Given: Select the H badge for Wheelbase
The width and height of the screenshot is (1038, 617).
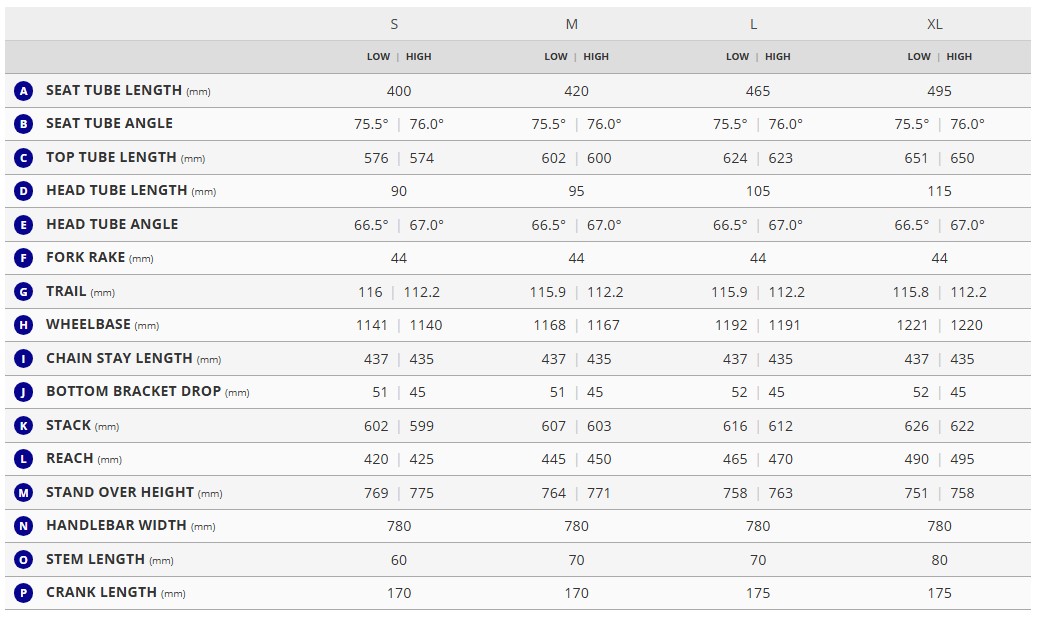Looking at the screenshot, I should coord(23,324).
